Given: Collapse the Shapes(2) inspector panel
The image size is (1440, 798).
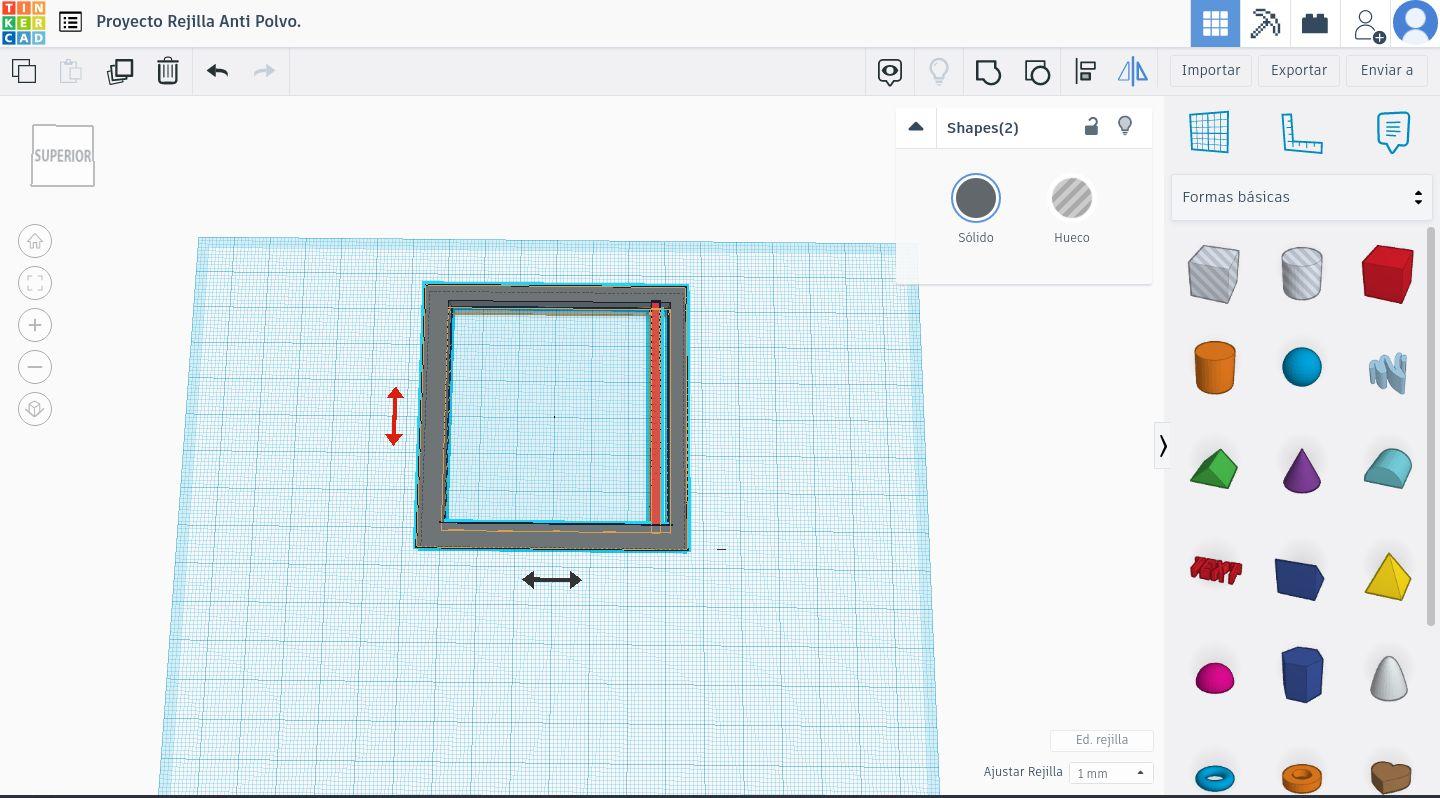Looking at the screenshot, I should click(915, 127).
